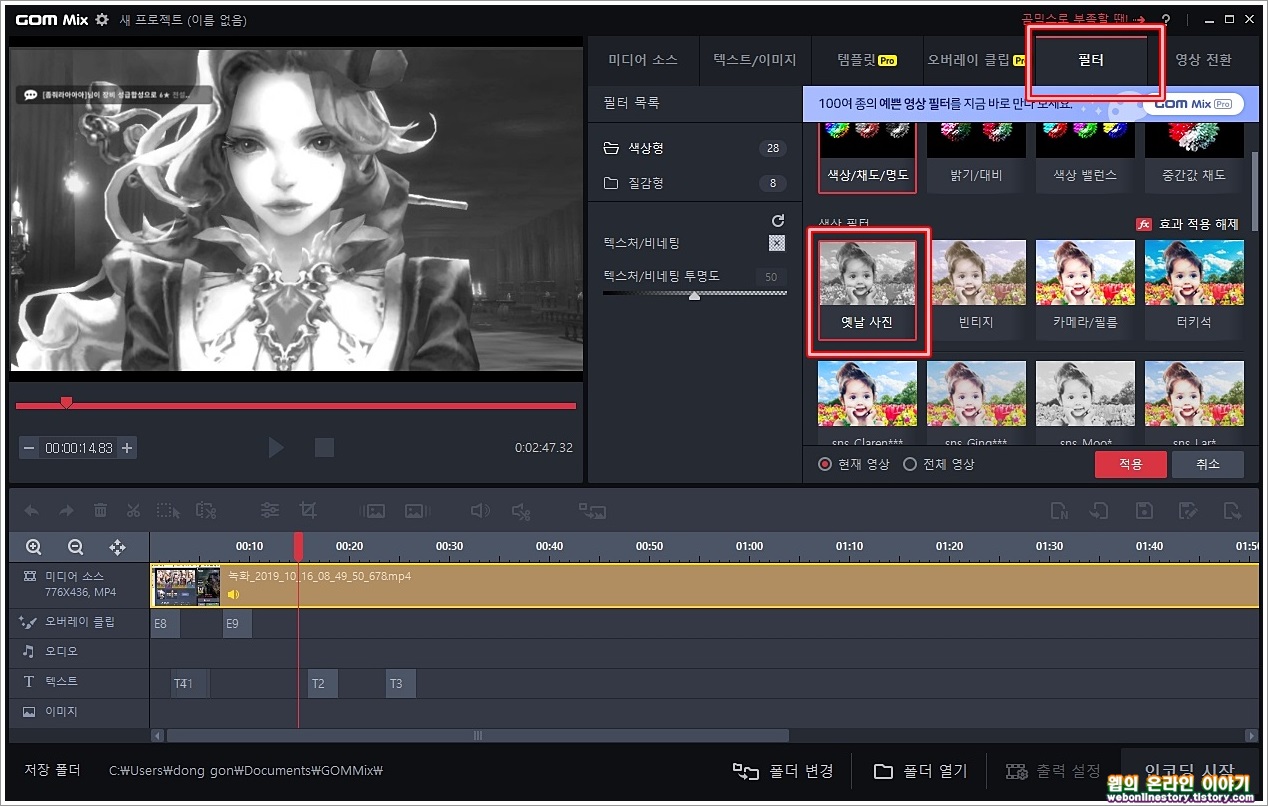The width and height of the screenshot is (1268, 806).
Task: Click 출력 설정 button
Action: point(1053,772)
